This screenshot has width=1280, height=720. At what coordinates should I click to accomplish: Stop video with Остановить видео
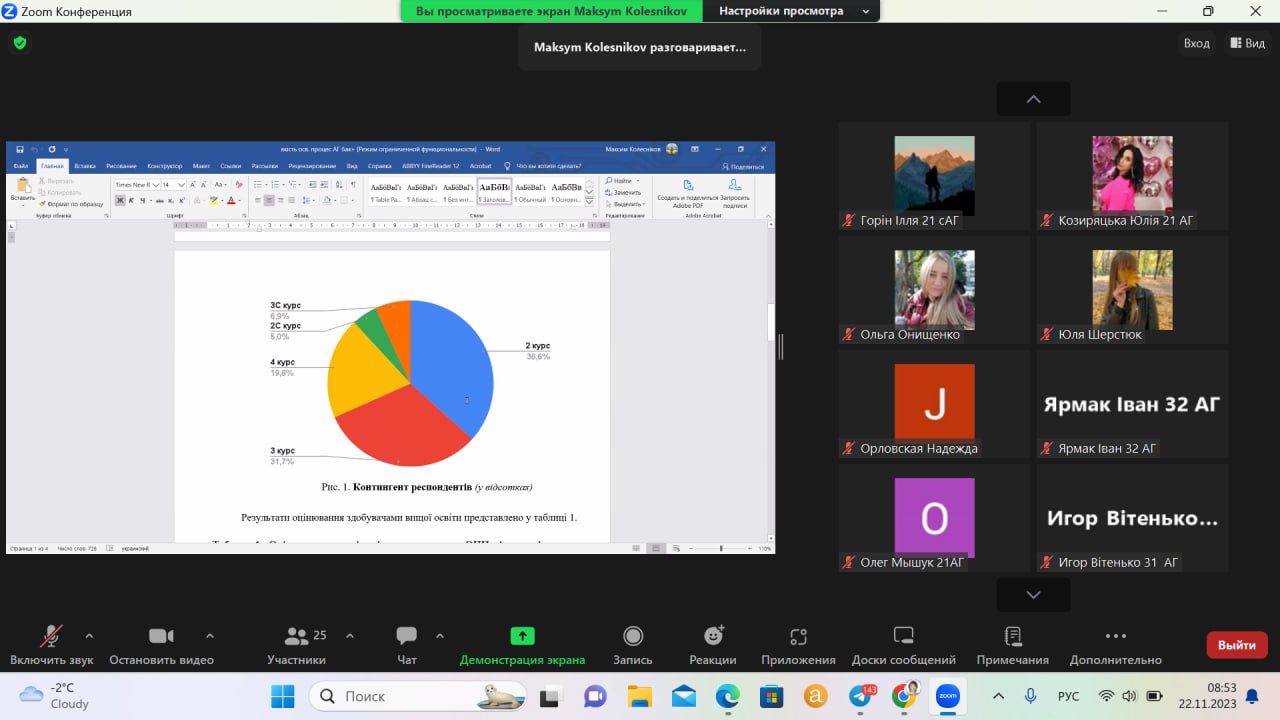161,645
